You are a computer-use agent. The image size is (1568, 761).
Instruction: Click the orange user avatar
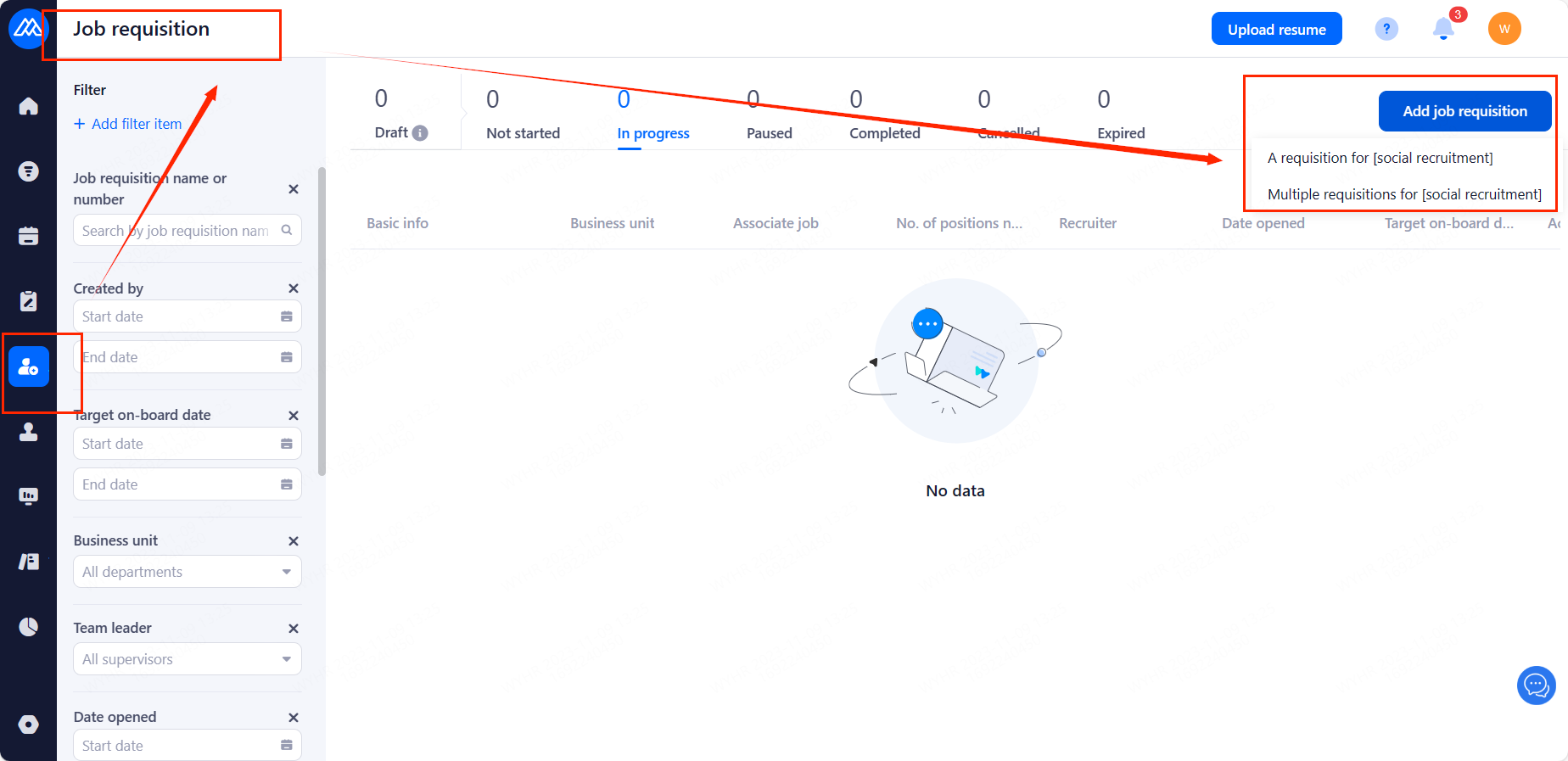[x=1504, y=29]
